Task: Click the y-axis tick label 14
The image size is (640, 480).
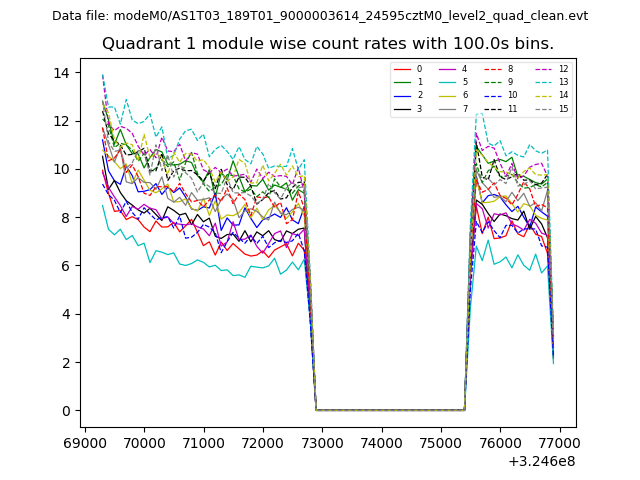Action: (60, 73)
